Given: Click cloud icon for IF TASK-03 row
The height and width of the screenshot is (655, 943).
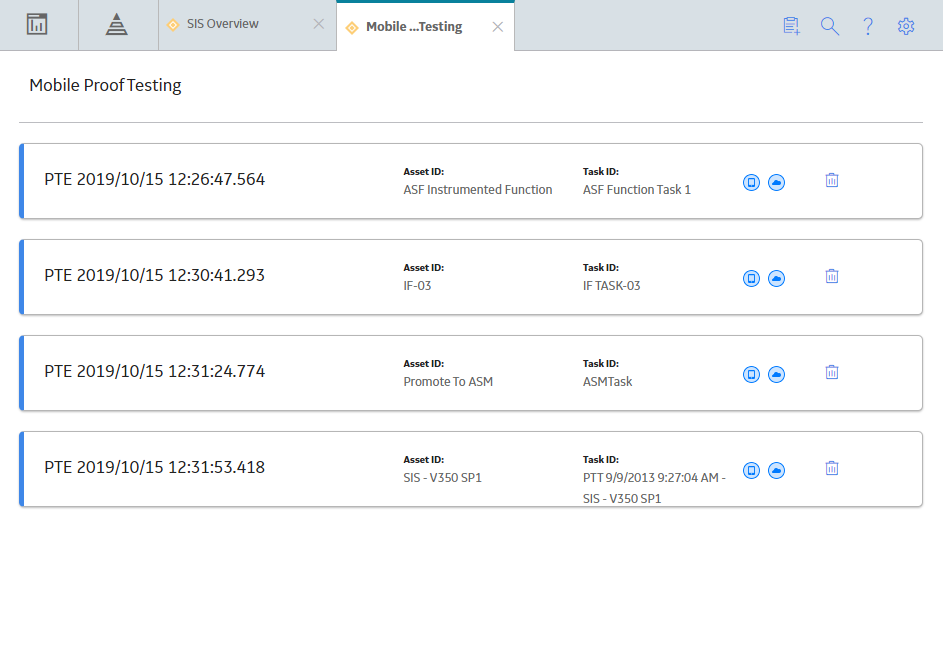Looking at the screenshot, I should coord(776,278).
